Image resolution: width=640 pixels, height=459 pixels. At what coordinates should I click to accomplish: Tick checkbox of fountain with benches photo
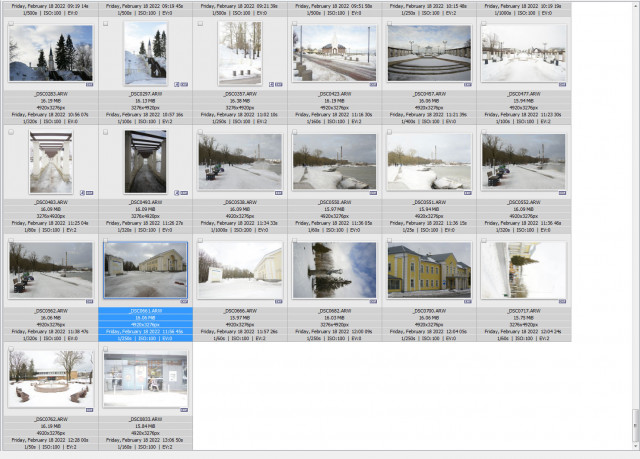(x=11, y=349)
